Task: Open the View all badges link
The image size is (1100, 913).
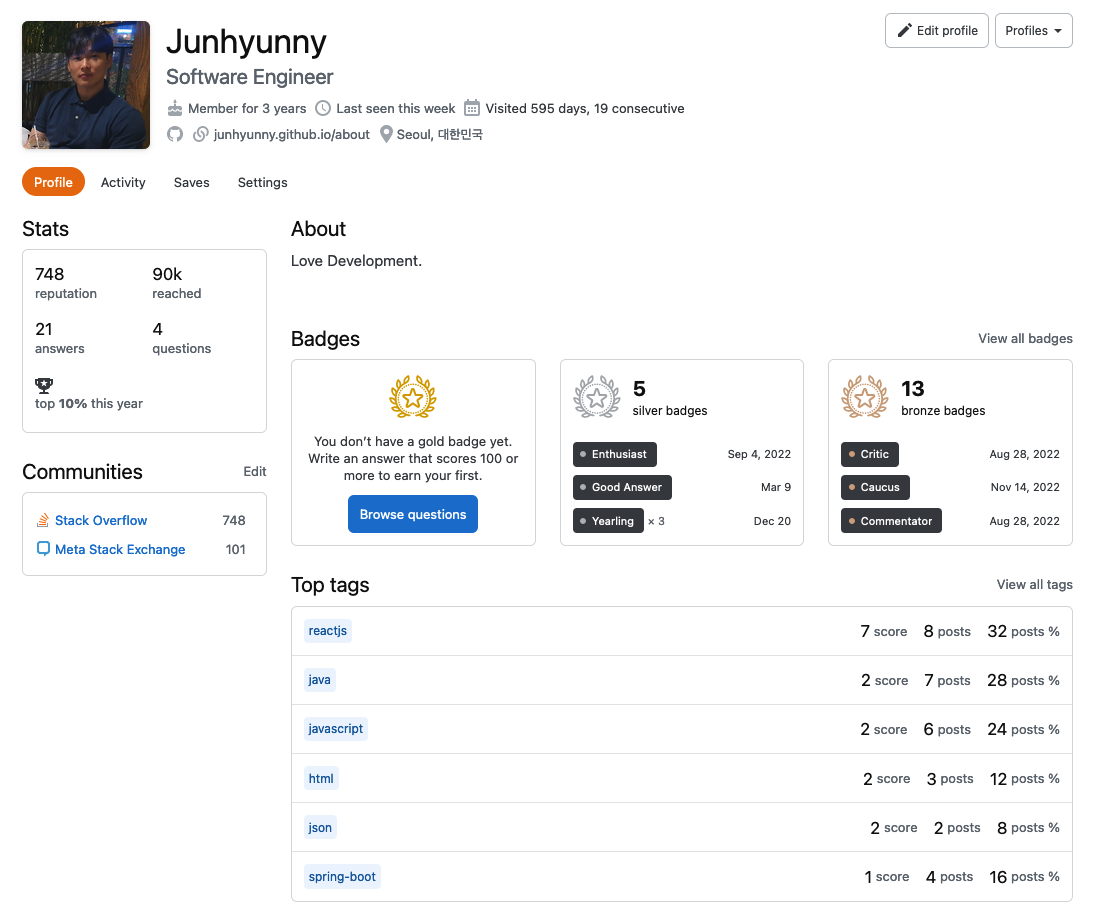Action: coord(1025,339)
